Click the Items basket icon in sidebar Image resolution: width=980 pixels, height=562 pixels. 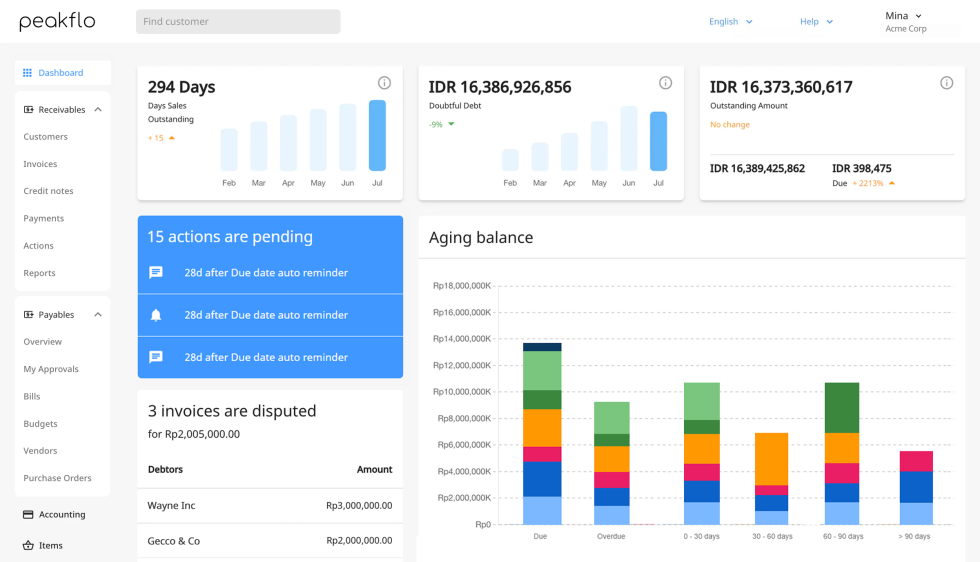pyautogui.click(x=28, y=545)
